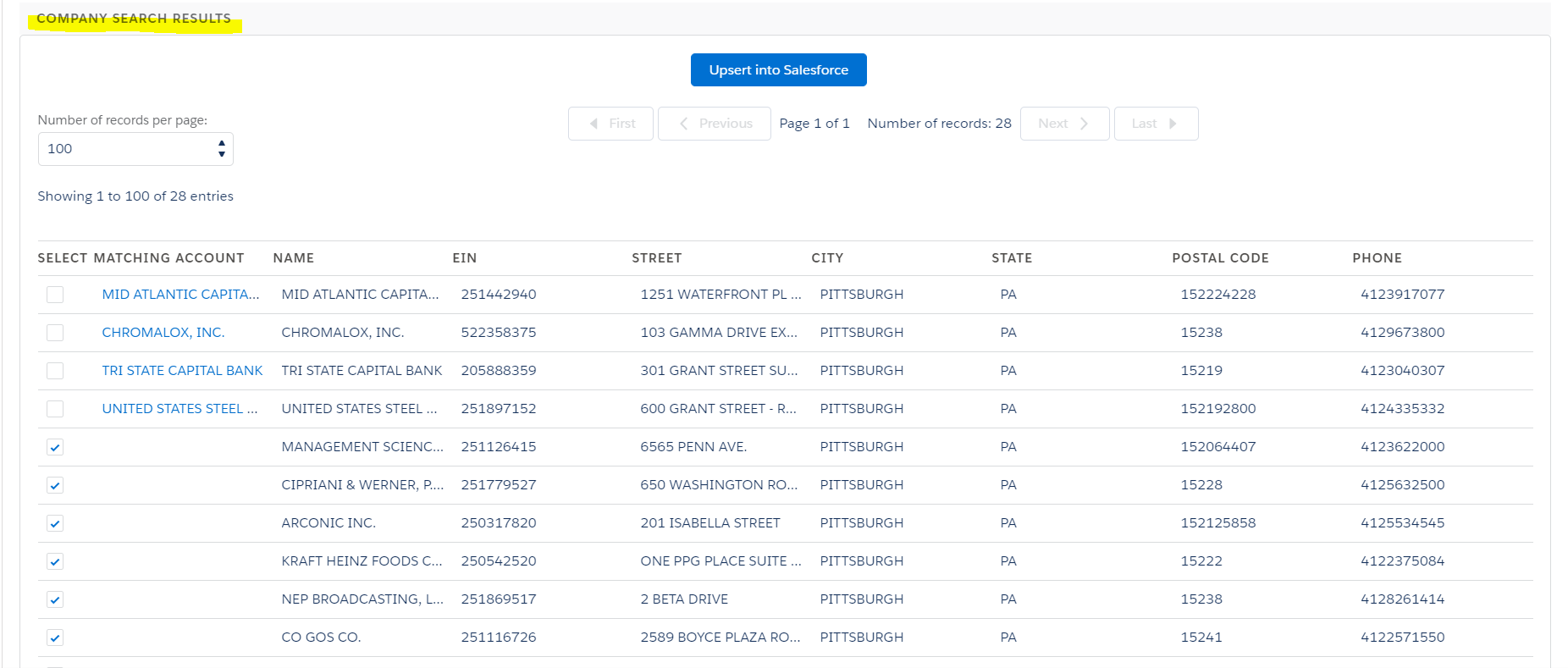
Task: Click street 2589 BOYCE PLAZA RO...
Action: pyautogui.click(x=720, y=638)
